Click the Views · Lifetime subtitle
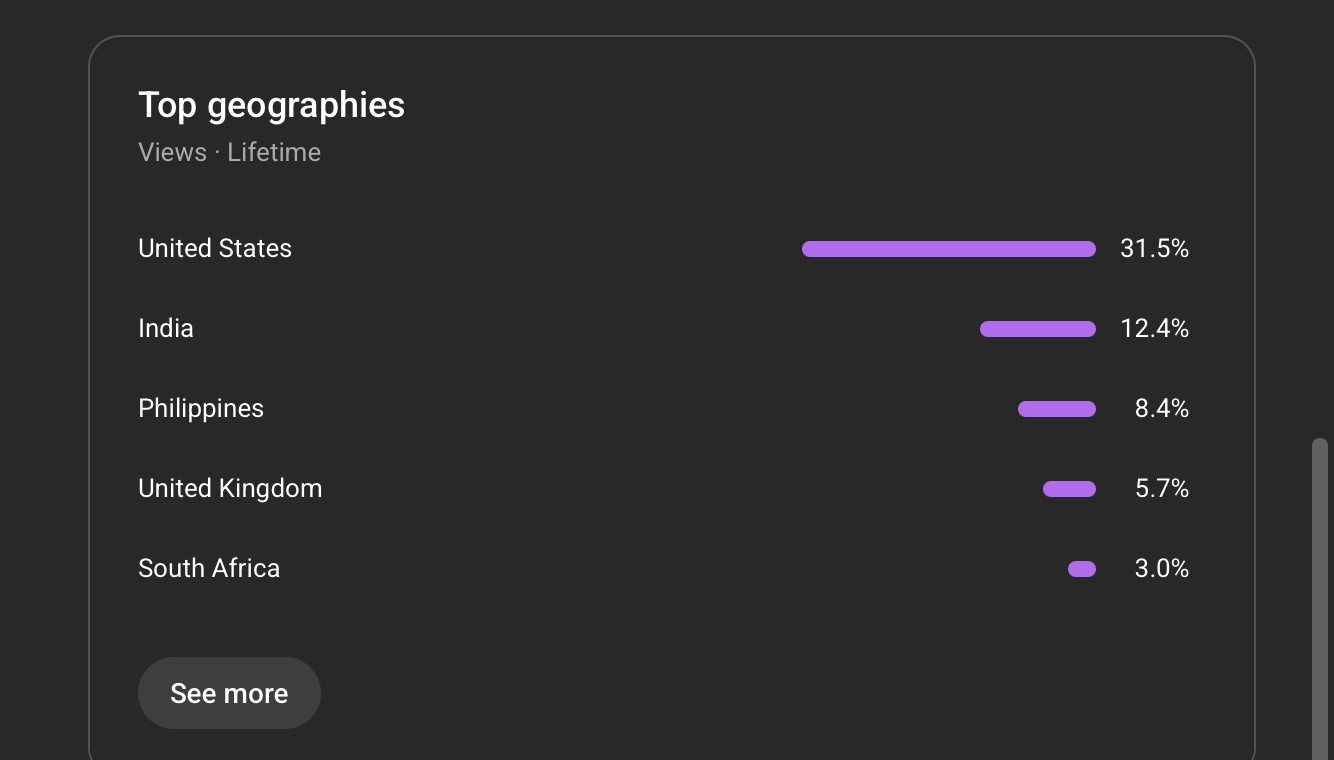This screenshot has height=760, width=1334. click(229, 153)
